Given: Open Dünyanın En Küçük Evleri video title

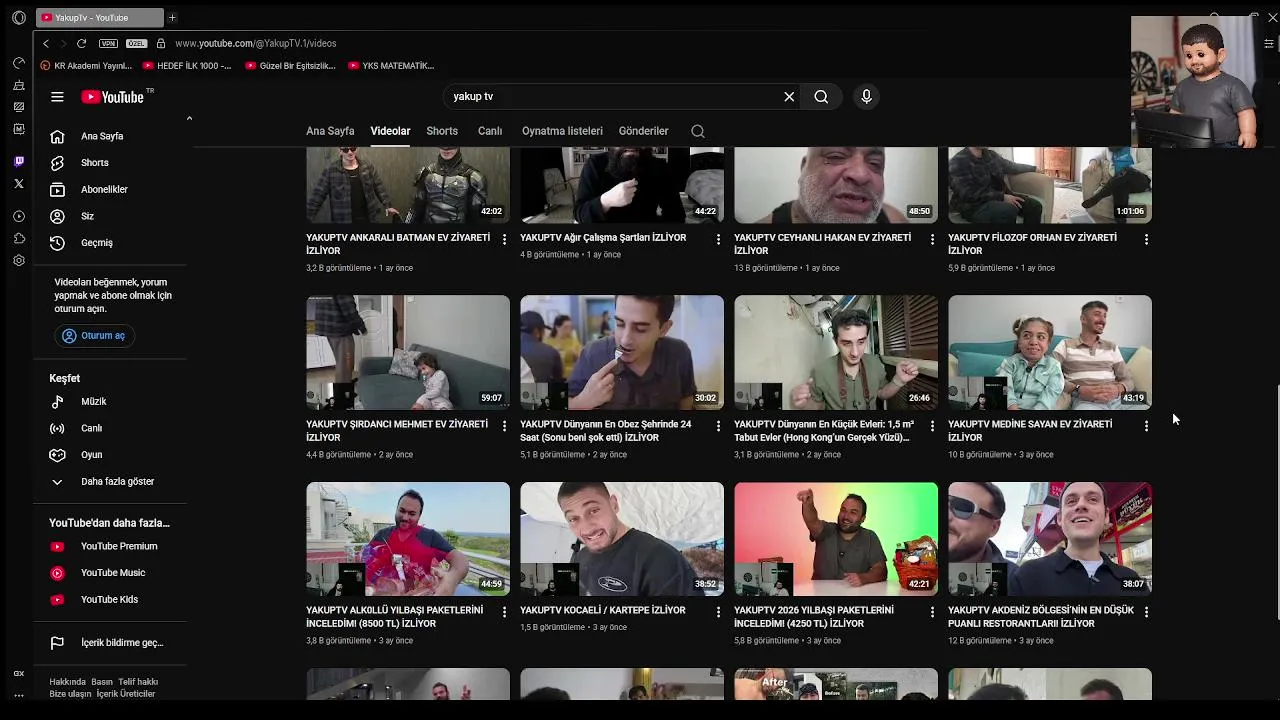Looking at the screenshot, I should 824,431.
